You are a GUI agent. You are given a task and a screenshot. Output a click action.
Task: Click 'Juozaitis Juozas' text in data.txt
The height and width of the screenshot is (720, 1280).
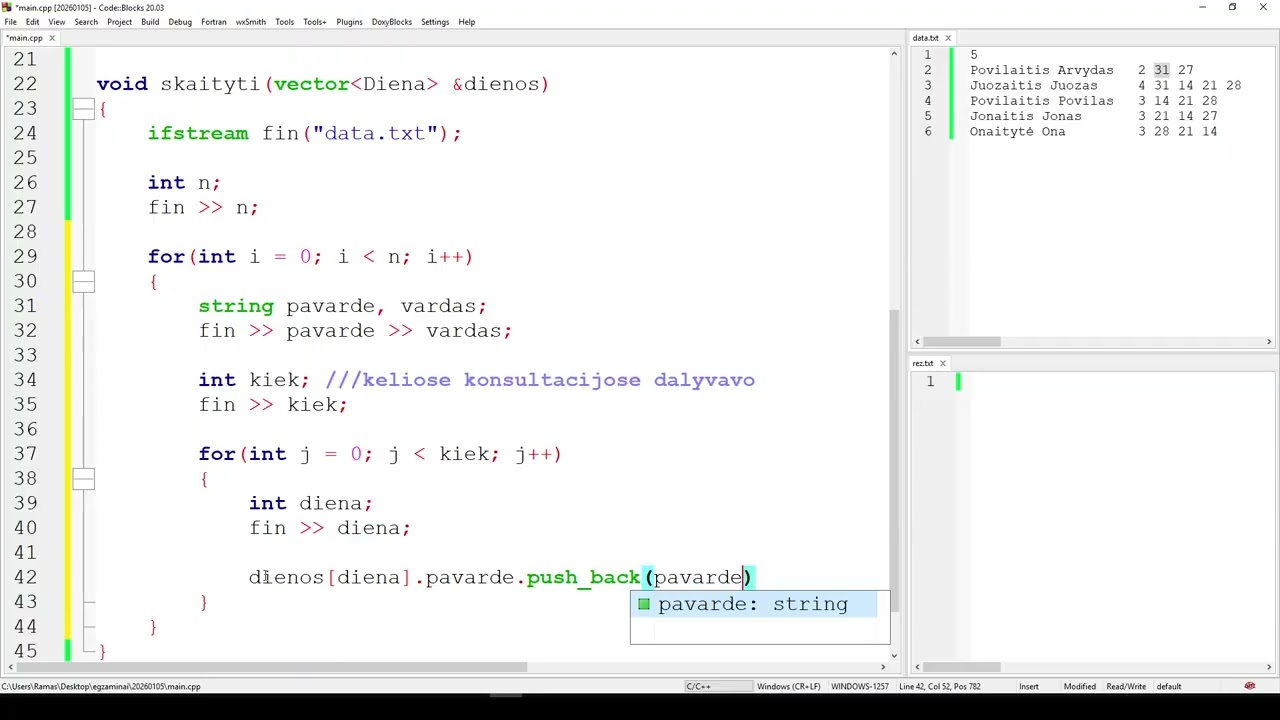pyautogui.click(x=1033, y=86)
